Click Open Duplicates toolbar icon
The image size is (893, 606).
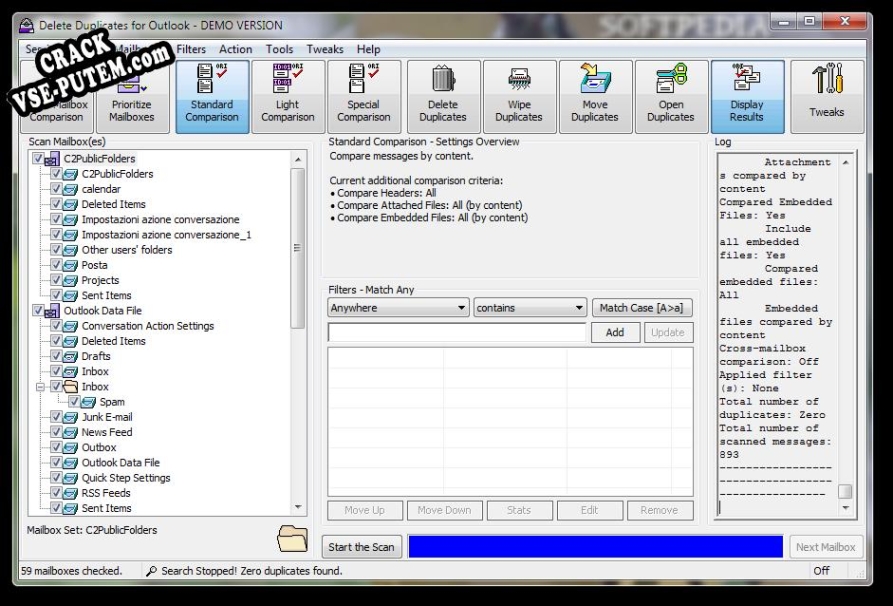click(671, 79)
